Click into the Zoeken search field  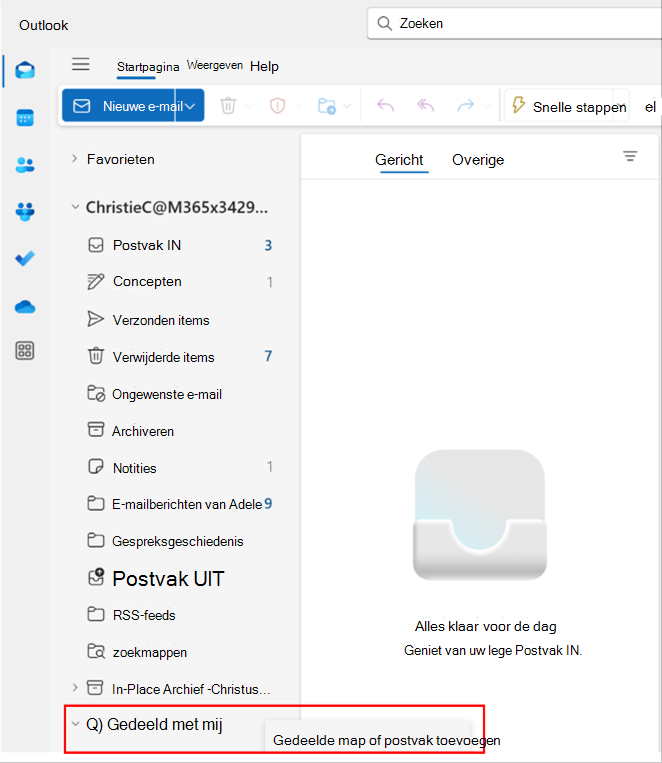click(515, 23)
